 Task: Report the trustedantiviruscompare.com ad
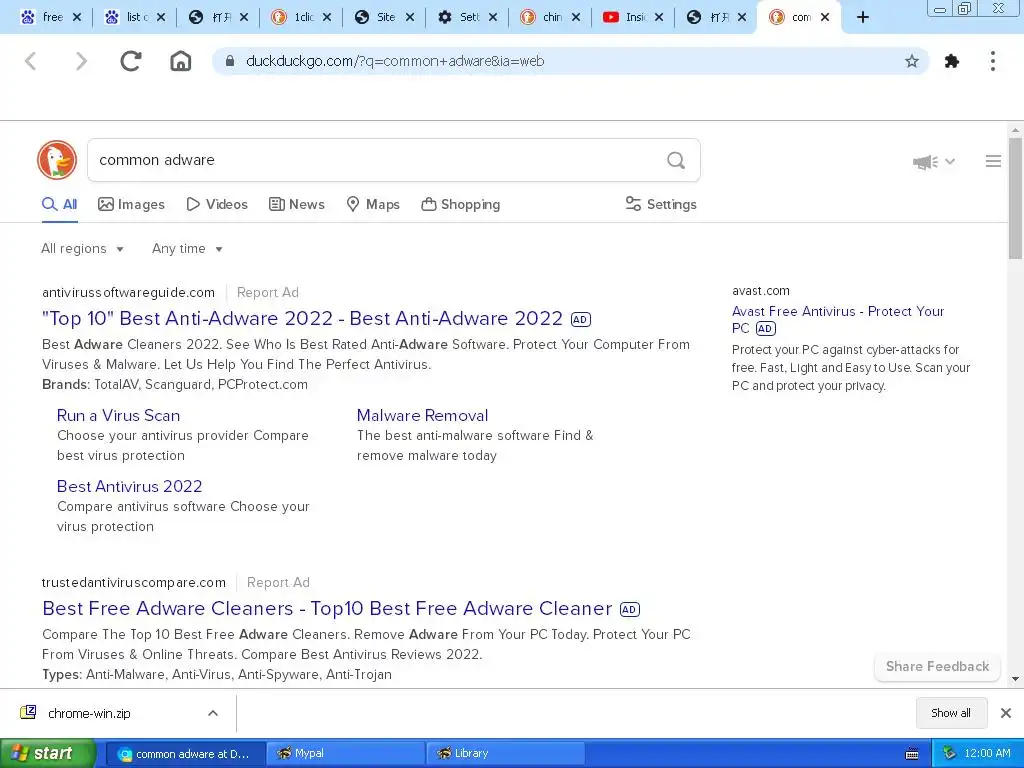[278, 583]
